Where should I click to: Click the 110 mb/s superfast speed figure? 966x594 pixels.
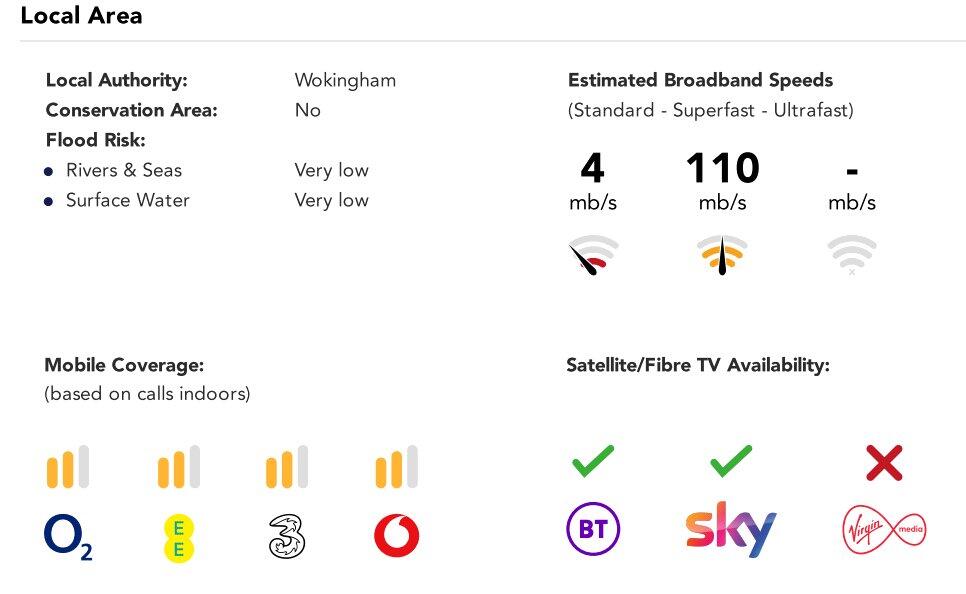tap(722, 168)
